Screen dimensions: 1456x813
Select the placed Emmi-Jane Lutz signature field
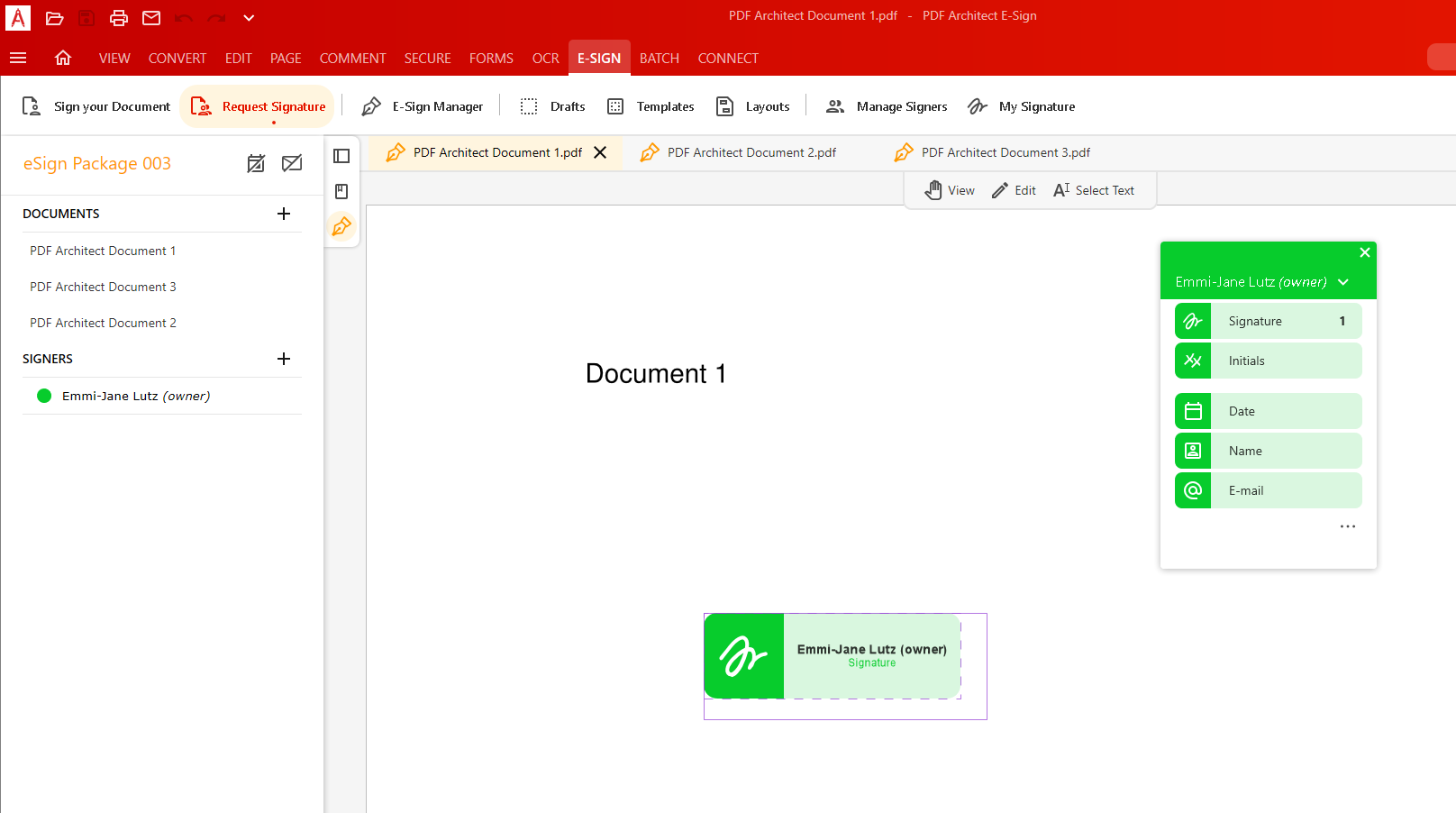click(x=833, y=656)
